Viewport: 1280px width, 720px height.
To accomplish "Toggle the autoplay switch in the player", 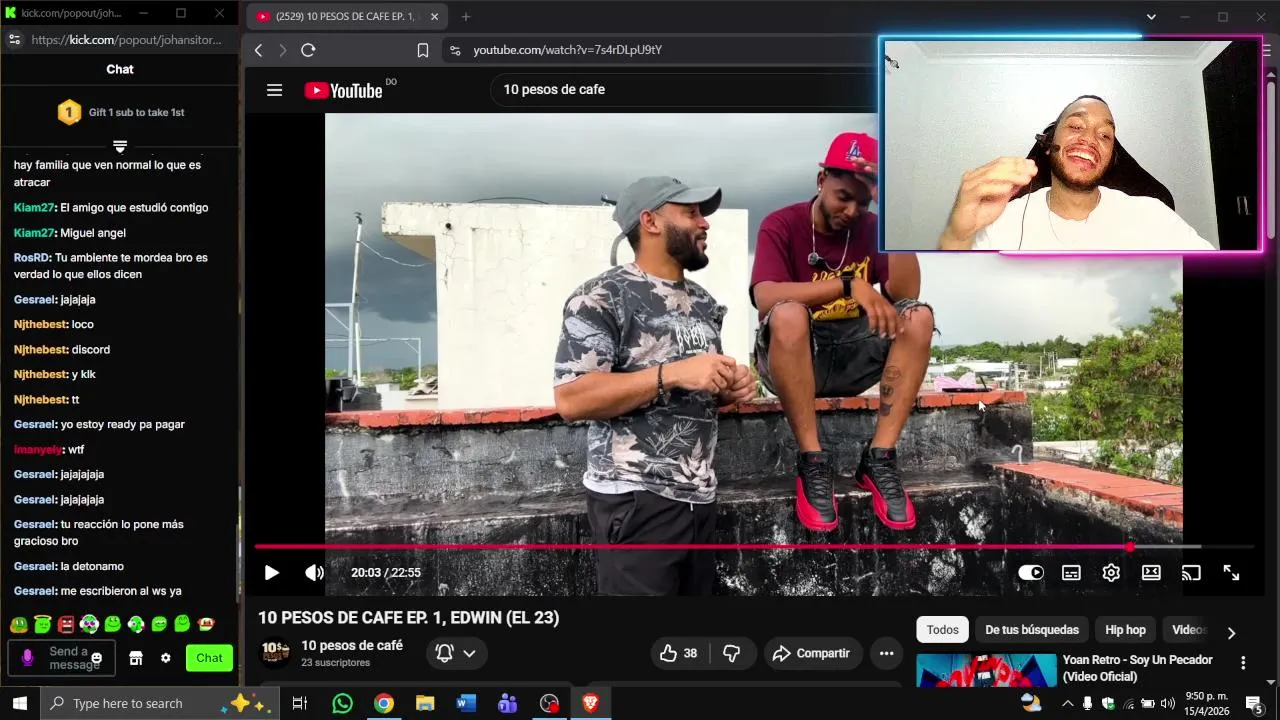I will point(1031,573).
